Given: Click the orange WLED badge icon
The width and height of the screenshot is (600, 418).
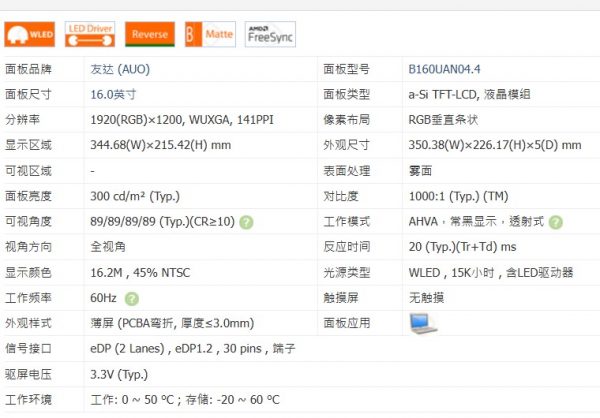Looking at the screenshot, I should (29, 35).
